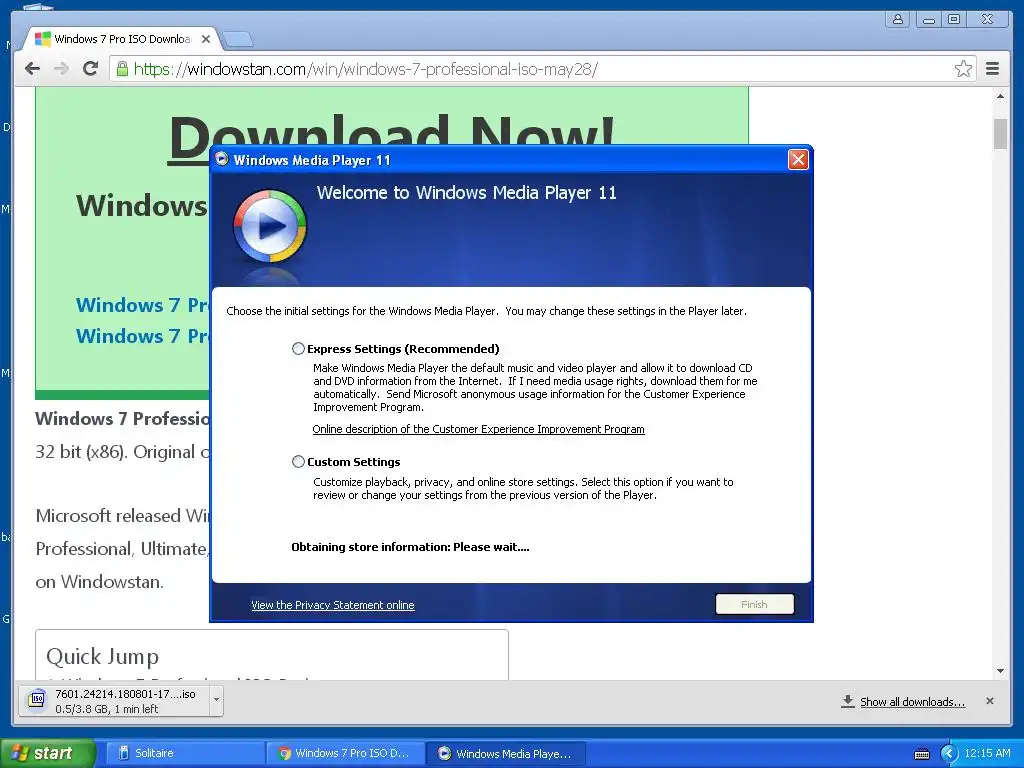Show all downloads in Chrome
This screenshot has height=768, width=1024.
pos(912,702)
